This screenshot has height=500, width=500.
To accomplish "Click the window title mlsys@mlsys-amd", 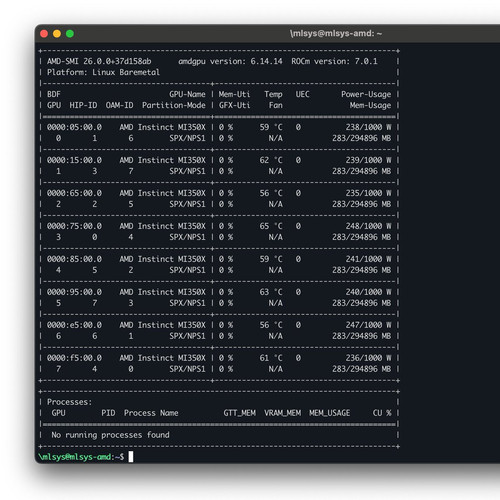I will 336,34.
